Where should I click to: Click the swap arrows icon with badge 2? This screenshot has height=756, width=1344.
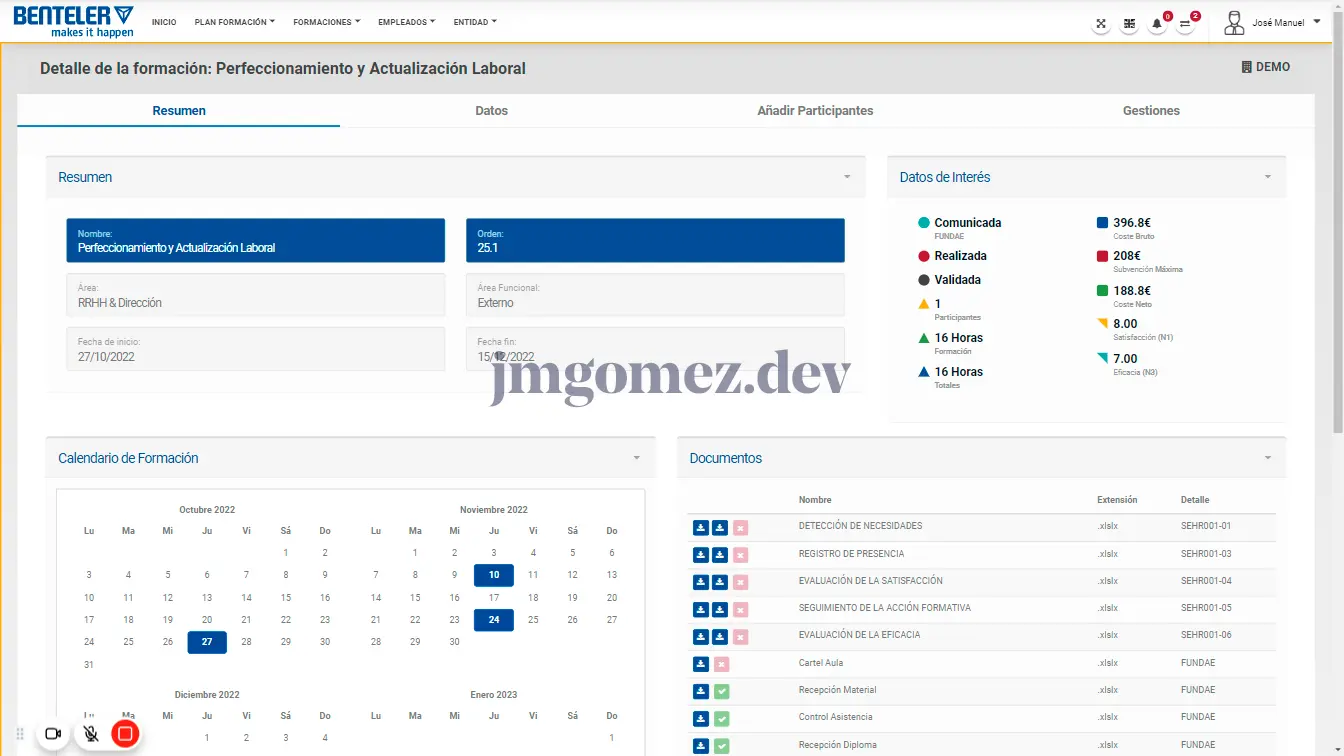pos(1185,24)
